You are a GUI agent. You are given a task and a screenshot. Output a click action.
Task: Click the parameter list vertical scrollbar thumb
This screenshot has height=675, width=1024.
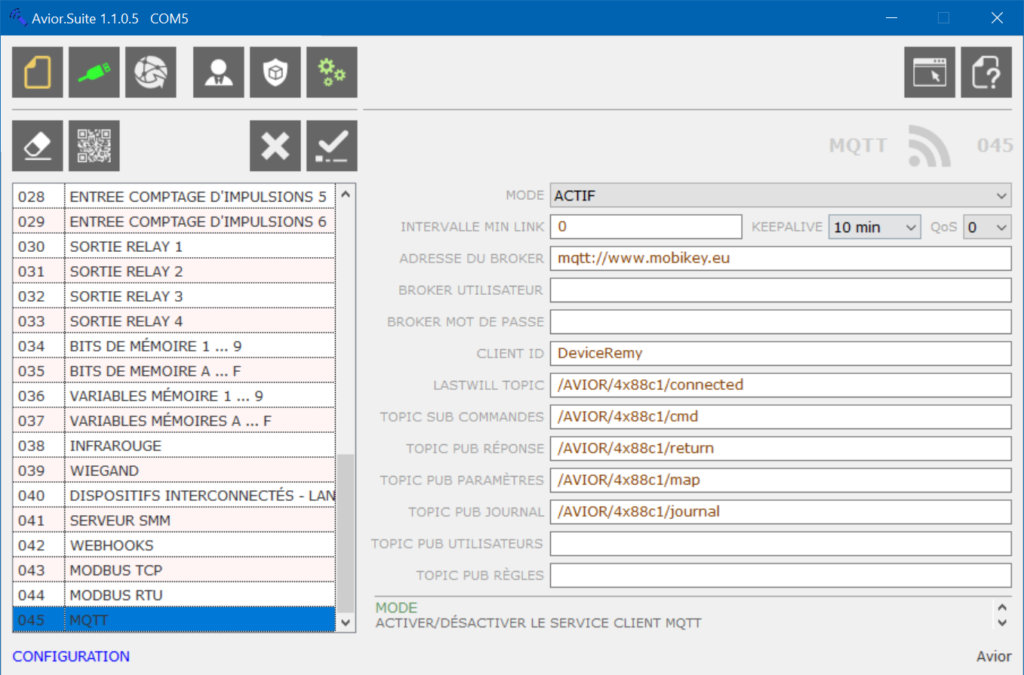pyautogui.click(x=346, y=530)
